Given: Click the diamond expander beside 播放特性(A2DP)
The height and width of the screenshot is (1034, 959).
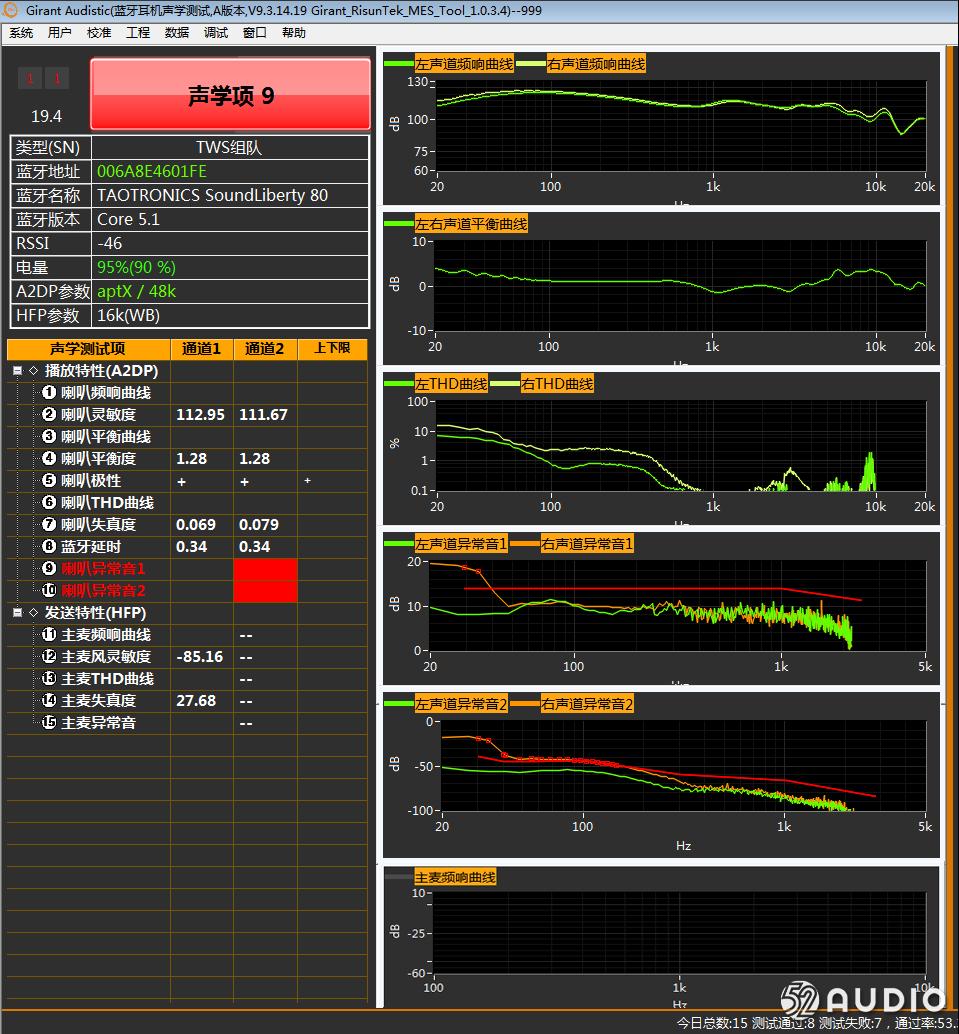Looking at the screenshot, I should click(x=34, y=370).
